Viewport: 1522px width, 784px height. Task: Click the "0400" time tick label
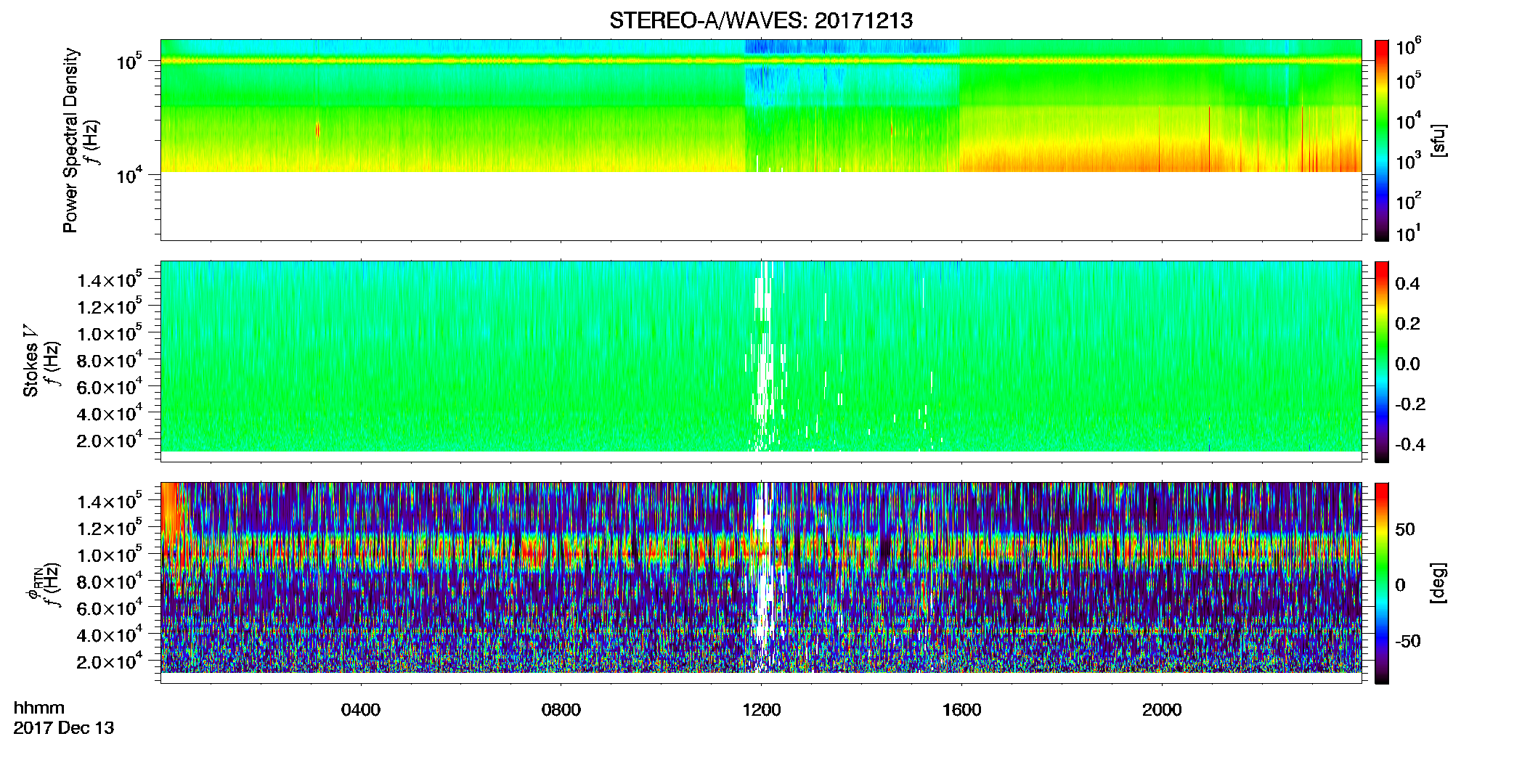coord(361,710)
